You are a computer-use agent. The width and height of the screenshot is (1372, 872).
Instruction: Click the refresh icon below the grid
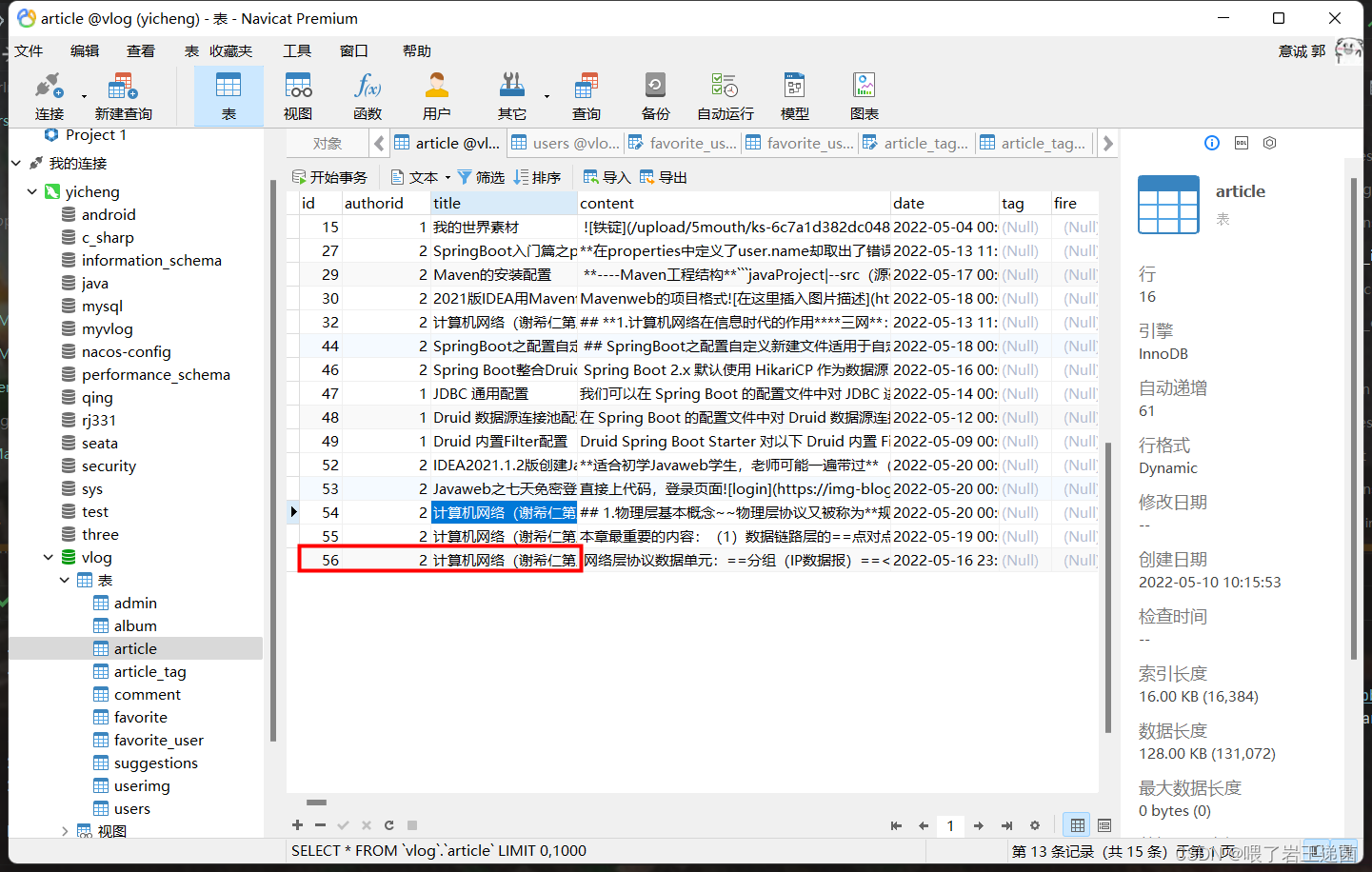click(388, 825)
